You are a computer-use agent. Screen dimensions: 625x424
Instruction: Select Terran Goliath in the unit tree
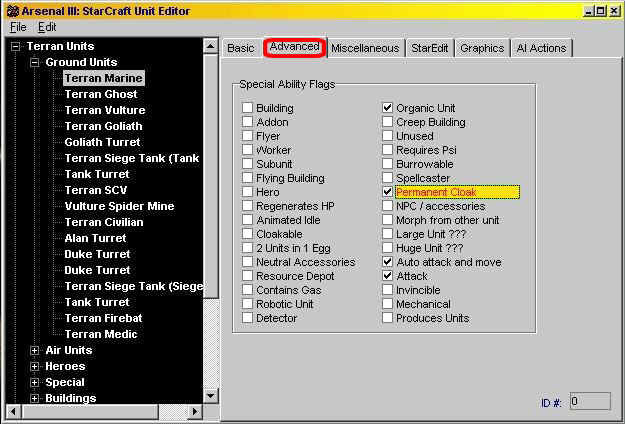click(x=103, y=126)
